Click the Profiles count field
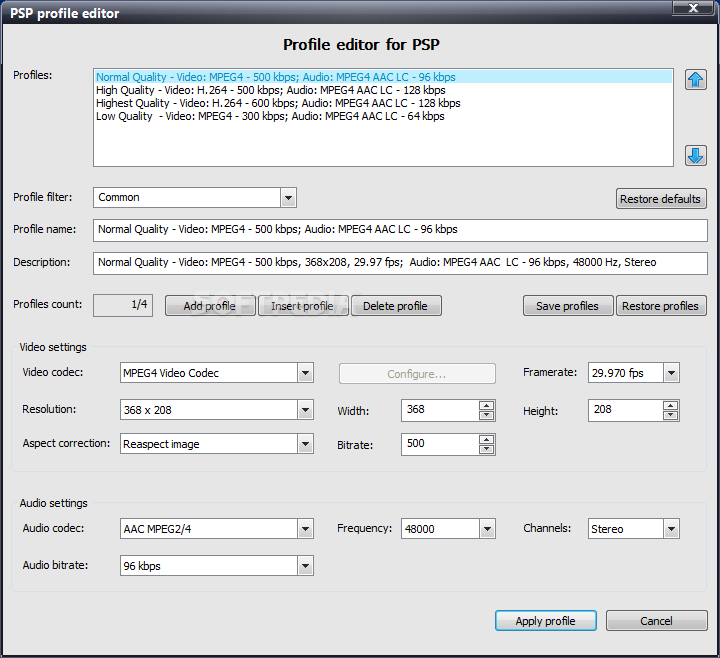 123,305
